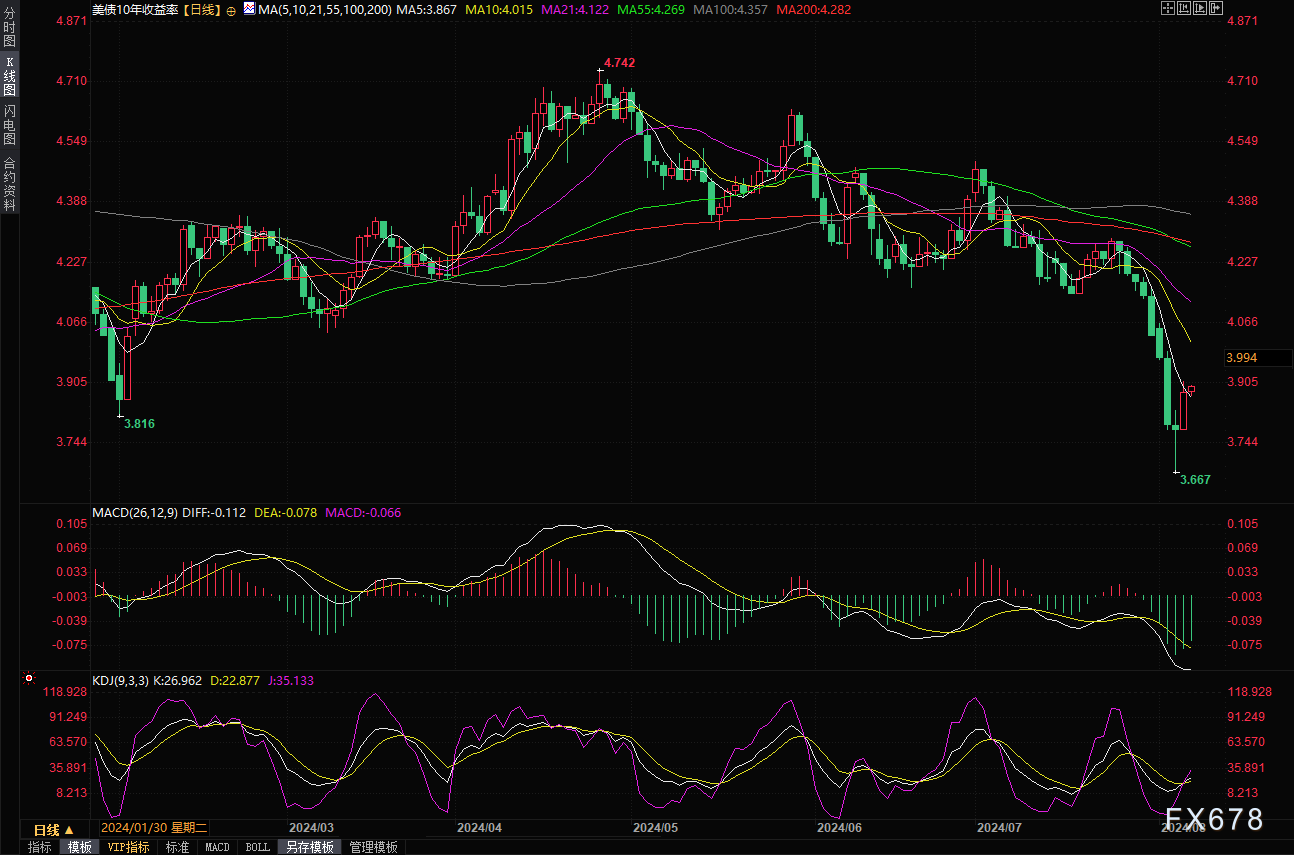Screen dimensions: 1294x855
Task: Select the 指标 tab at bottom
Action: pyautogui.click(x=40, y=847)
